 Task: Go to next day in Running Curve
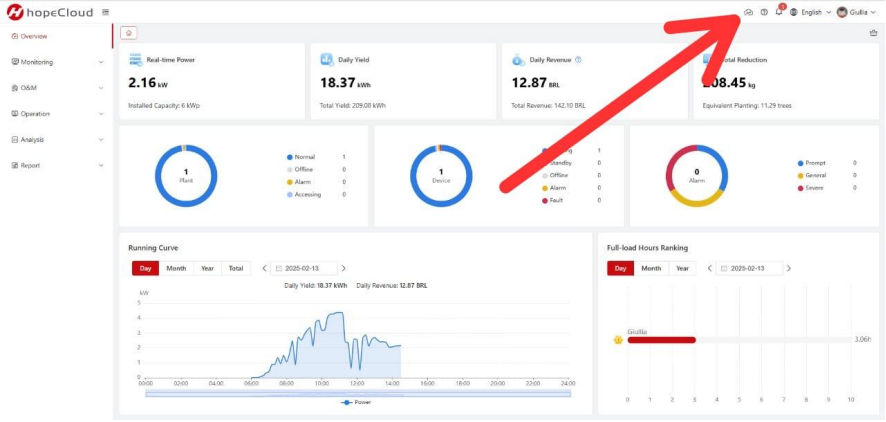coord(344,268)
